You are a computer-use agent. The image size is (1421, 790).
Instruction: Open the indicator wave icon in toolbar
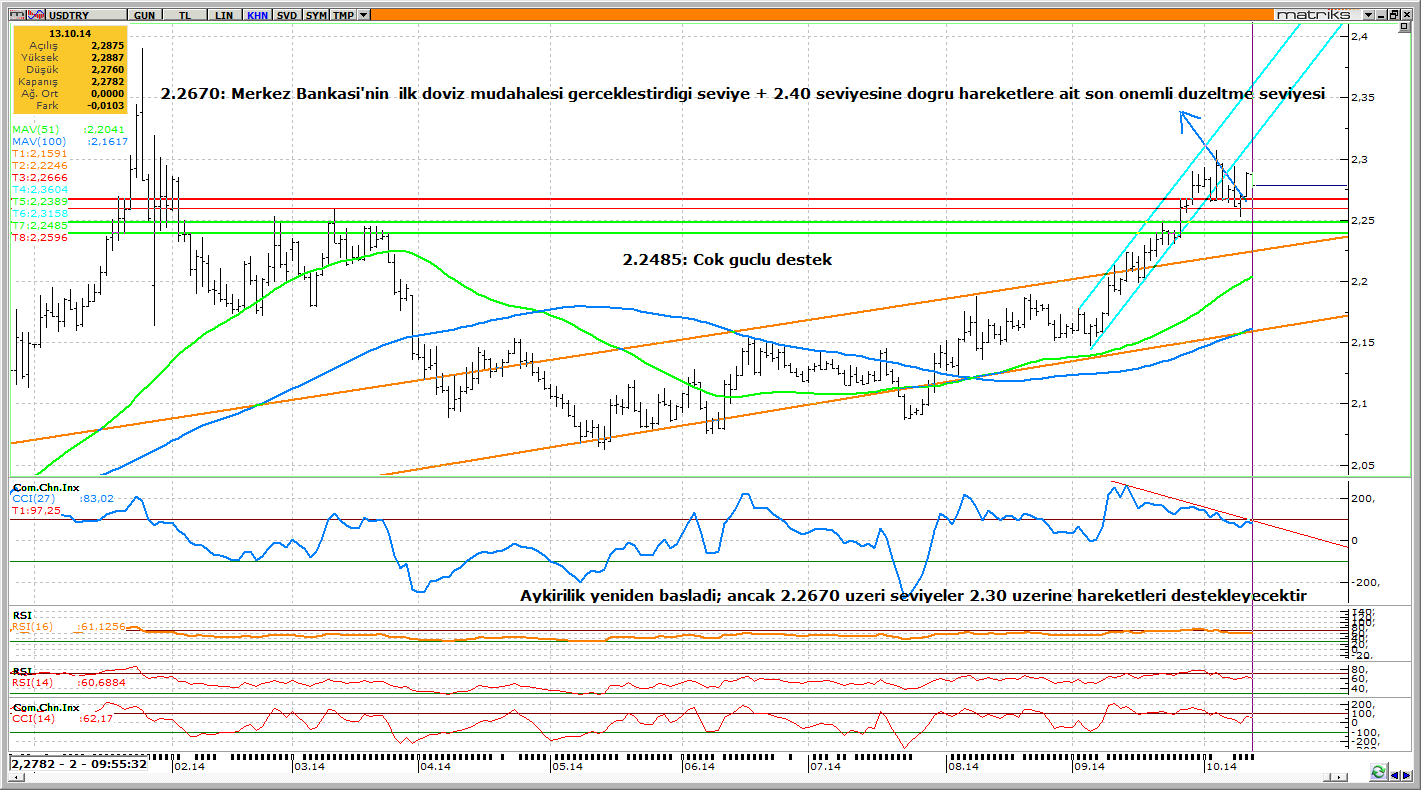pyautogui.click(x=36, y=15)
